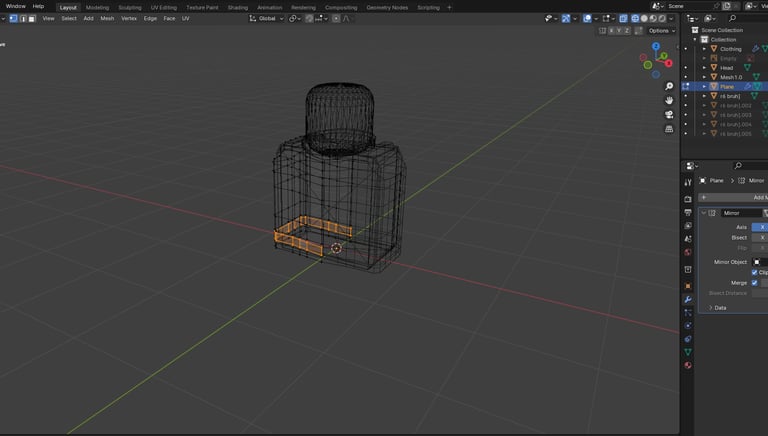Open the Global transform orientation dropdown
The height and width of the screenshot is (436, 768).
[265, 18]
